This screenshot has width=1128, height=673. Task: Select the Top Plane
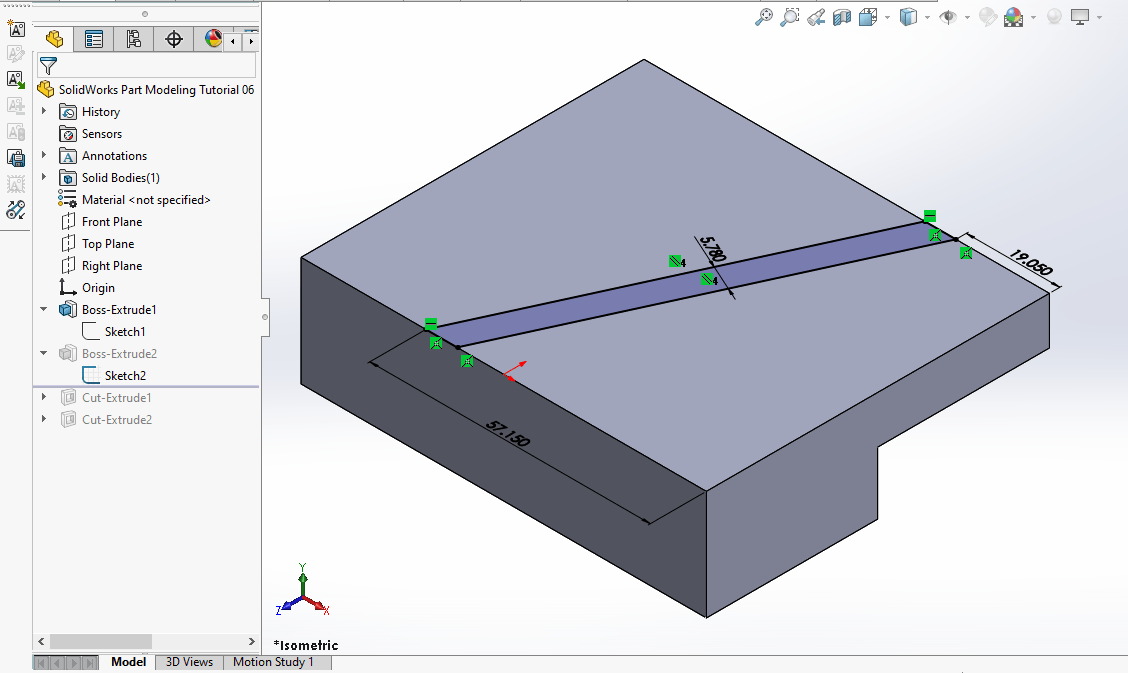[108, 244]
